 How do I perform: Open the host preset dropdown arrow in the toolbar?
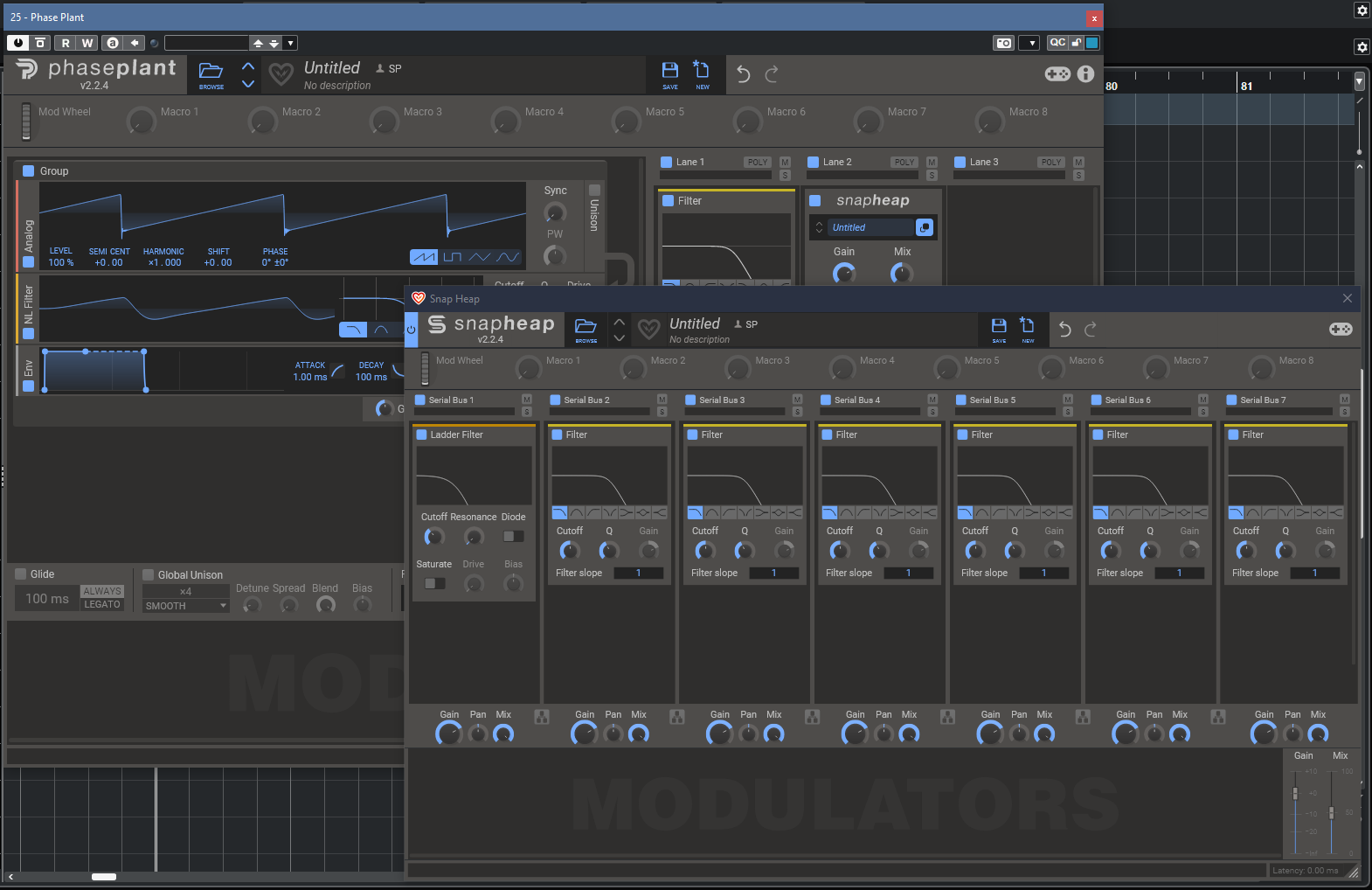pyautogui.click(x=291, y=43)
